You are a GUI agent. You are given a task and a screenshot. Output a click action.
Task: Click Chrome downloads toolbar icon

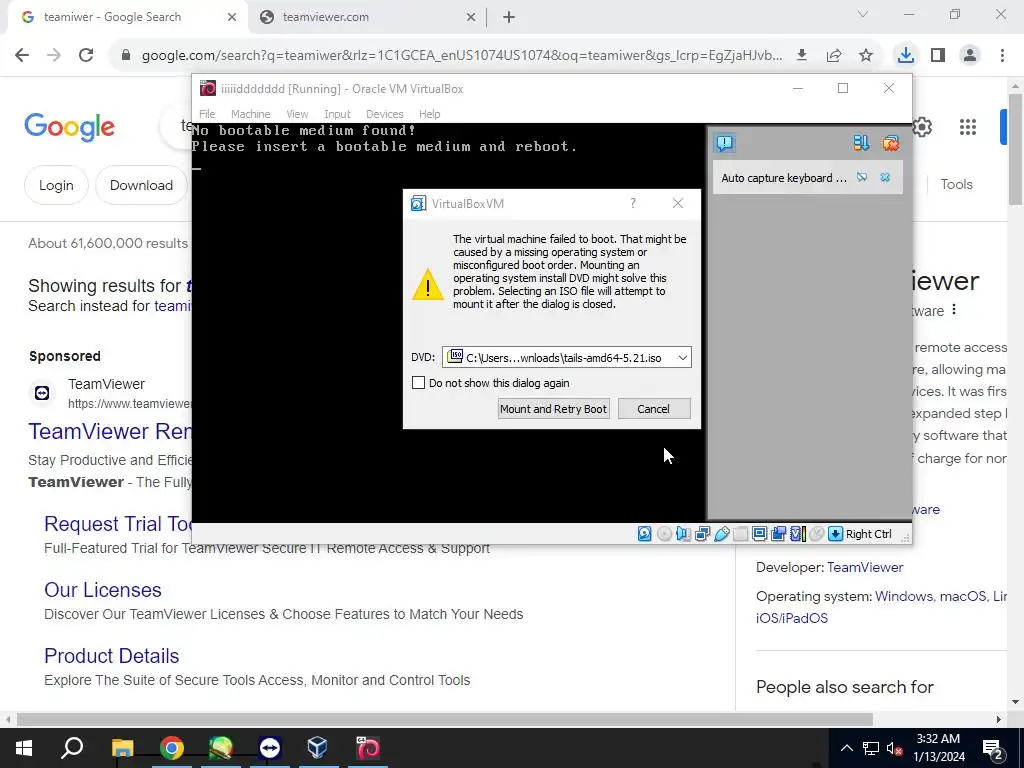click(905, 55)
